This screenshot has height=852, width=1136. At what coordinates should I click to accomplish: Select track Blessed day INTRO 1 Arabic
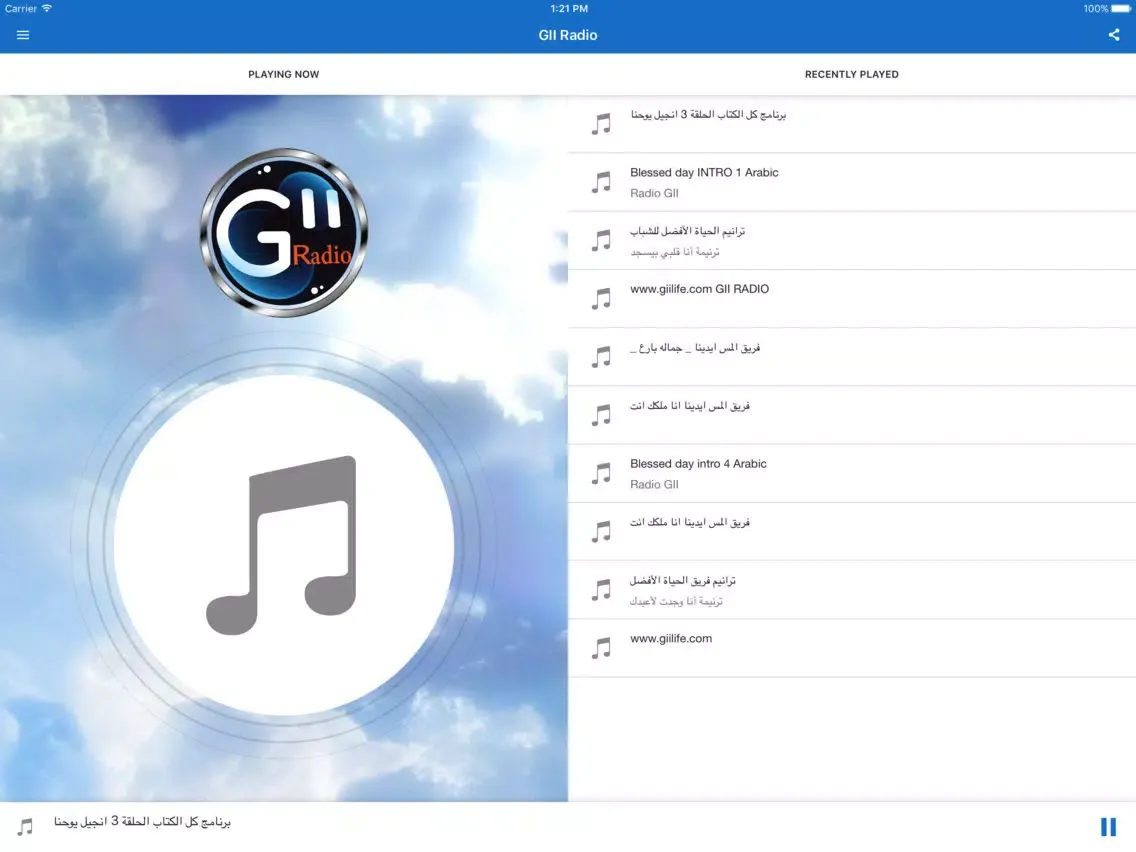pyautogui.click(x=852, y=183)
